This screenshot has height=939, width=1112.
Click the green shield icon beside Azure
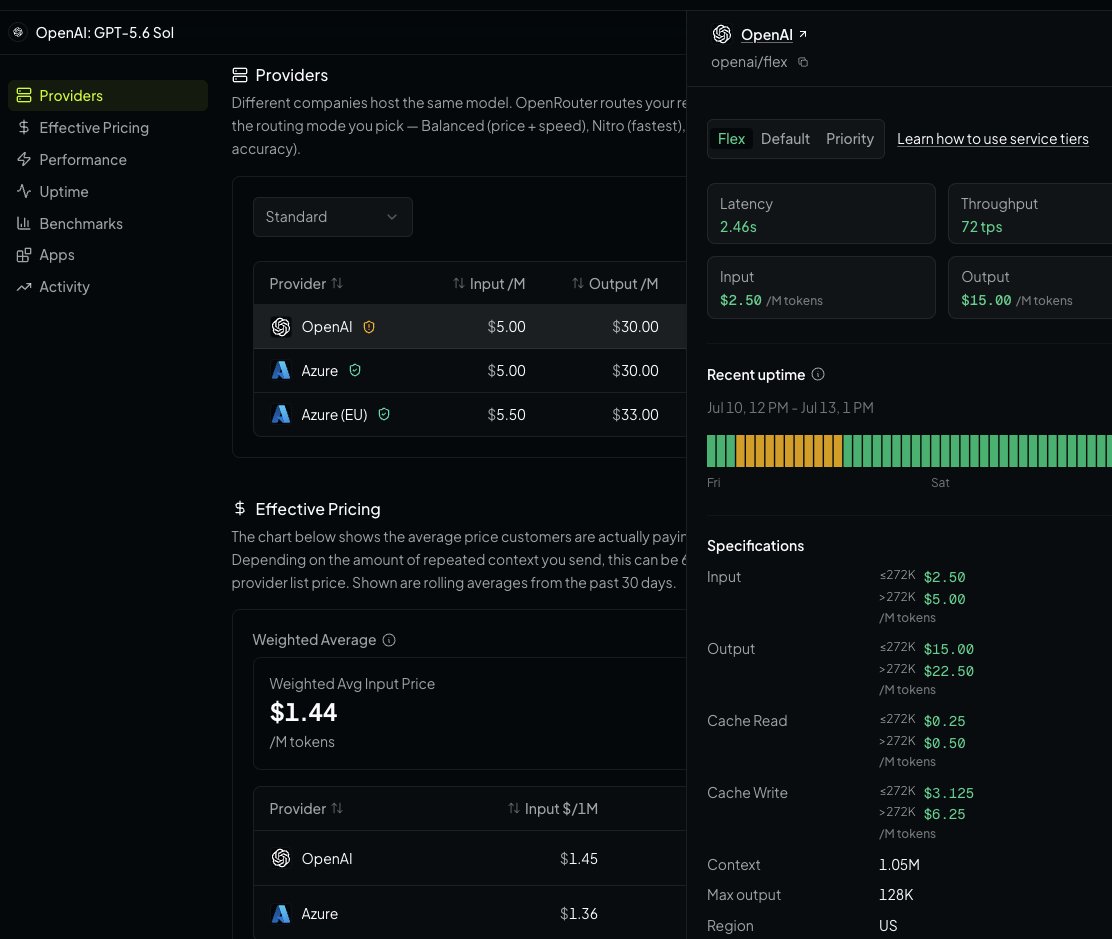355,370
